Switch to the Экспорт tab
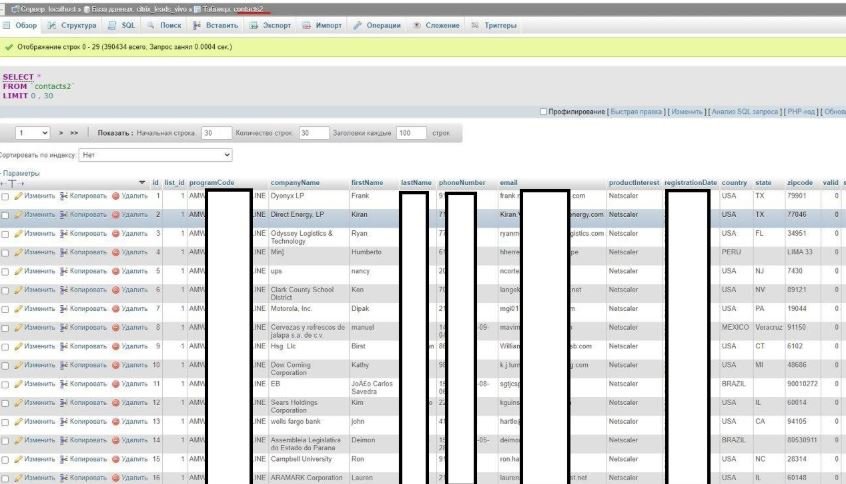846x484 pixels. [270, 25]
